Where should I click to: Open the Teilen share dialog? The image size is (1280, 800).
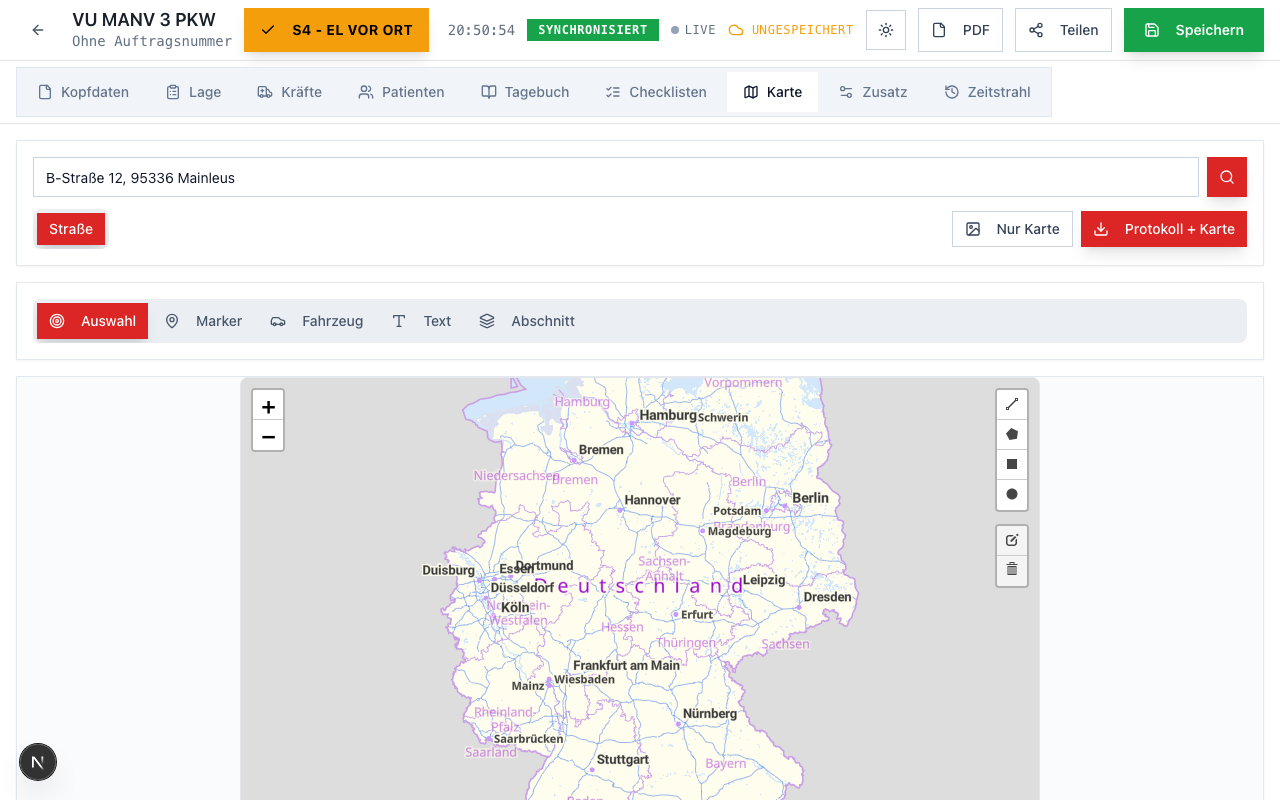point(1063,30)
